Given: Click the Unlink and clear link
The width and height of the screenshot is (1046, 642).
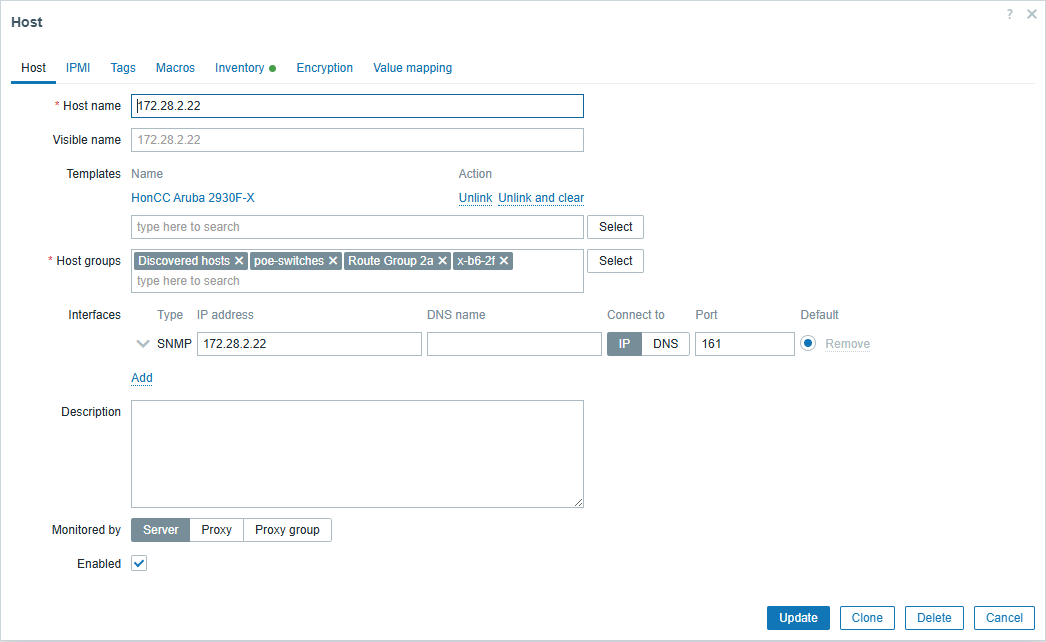Looking at the screenshot, I should click(x=541, y=198).
